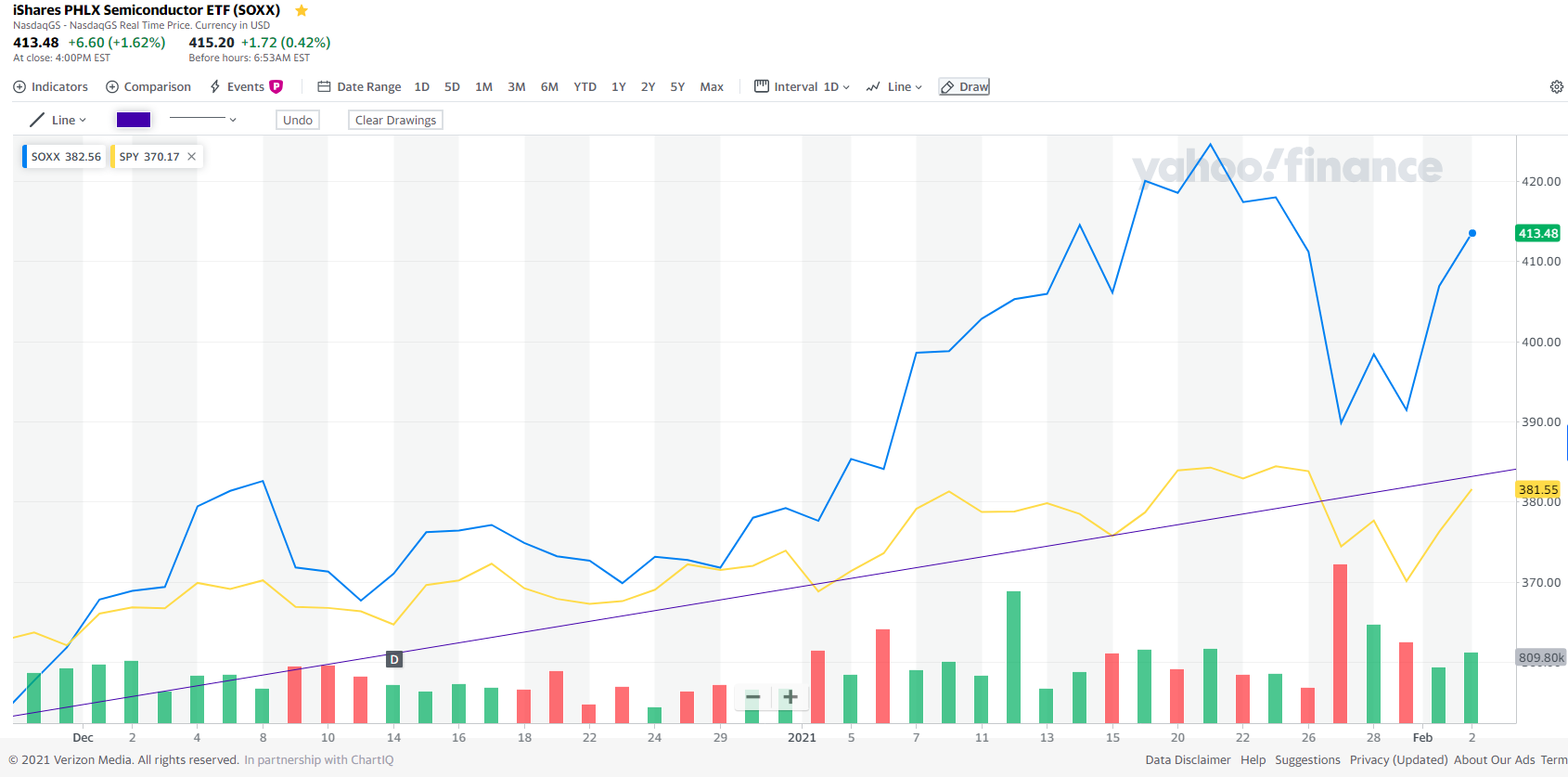
Task: Click the yellow 381.55 price tag
Action: point(1538,489)
